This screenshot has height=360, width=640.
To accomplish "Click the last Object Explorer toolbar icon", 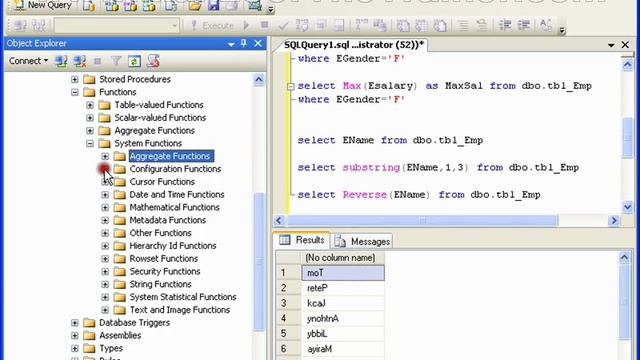I will coord(153,61).
